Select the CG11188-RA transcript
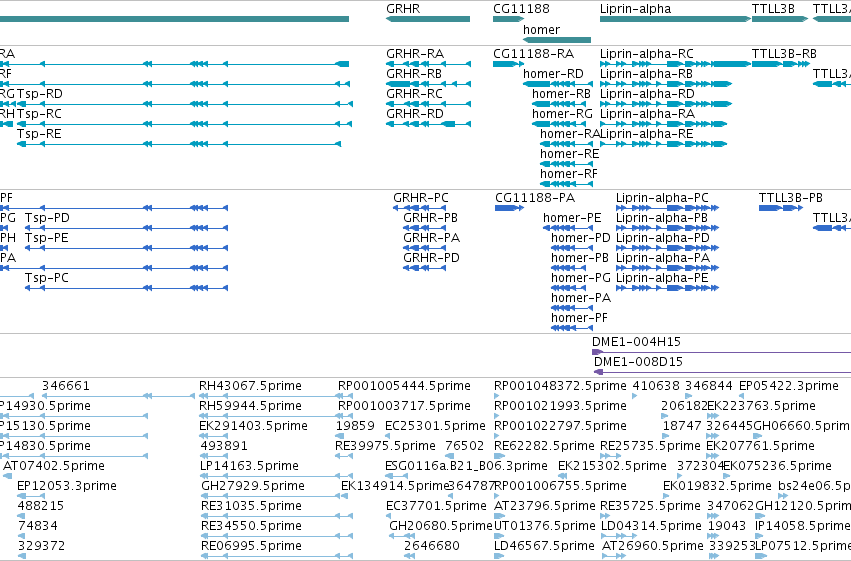Screen dimensions: 851x561 [533, 54]
